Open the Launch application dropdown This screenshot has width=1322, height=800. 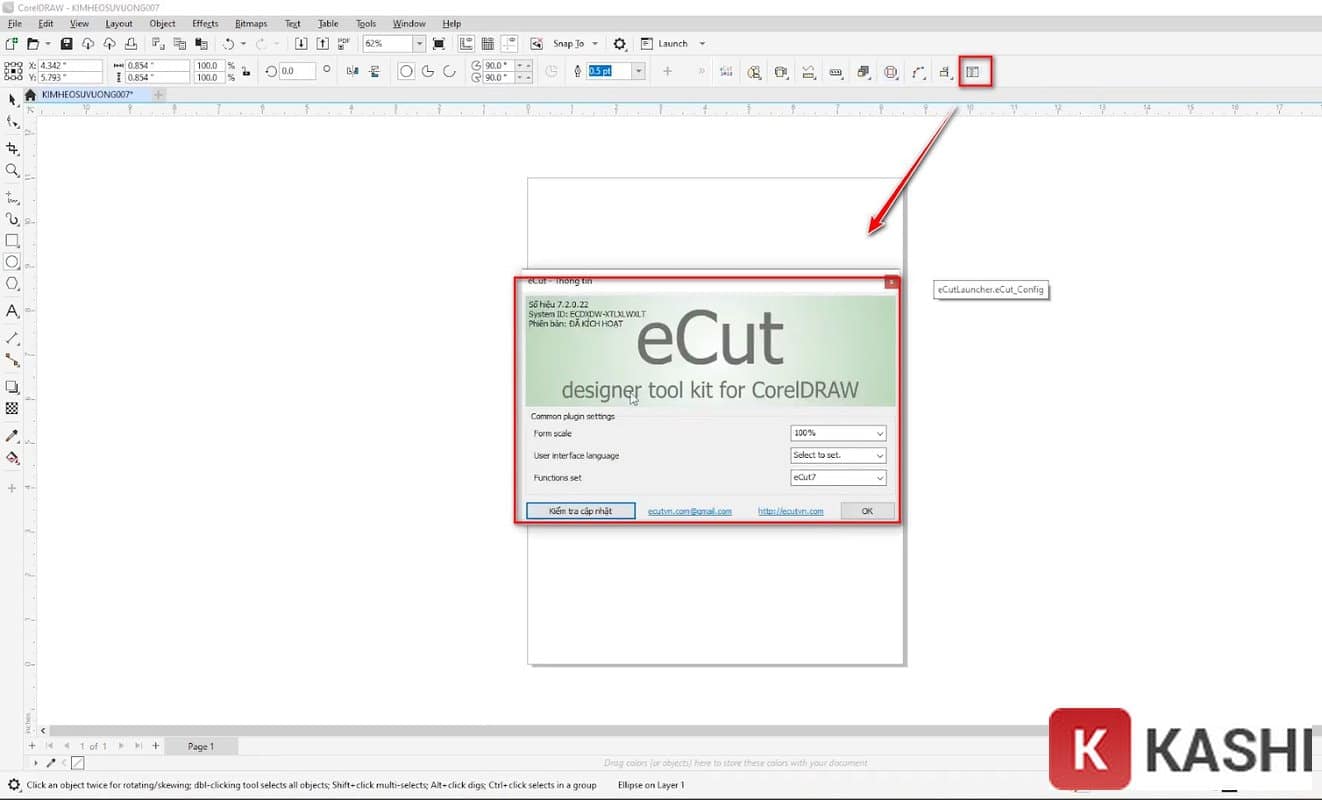tap(702, 44)
